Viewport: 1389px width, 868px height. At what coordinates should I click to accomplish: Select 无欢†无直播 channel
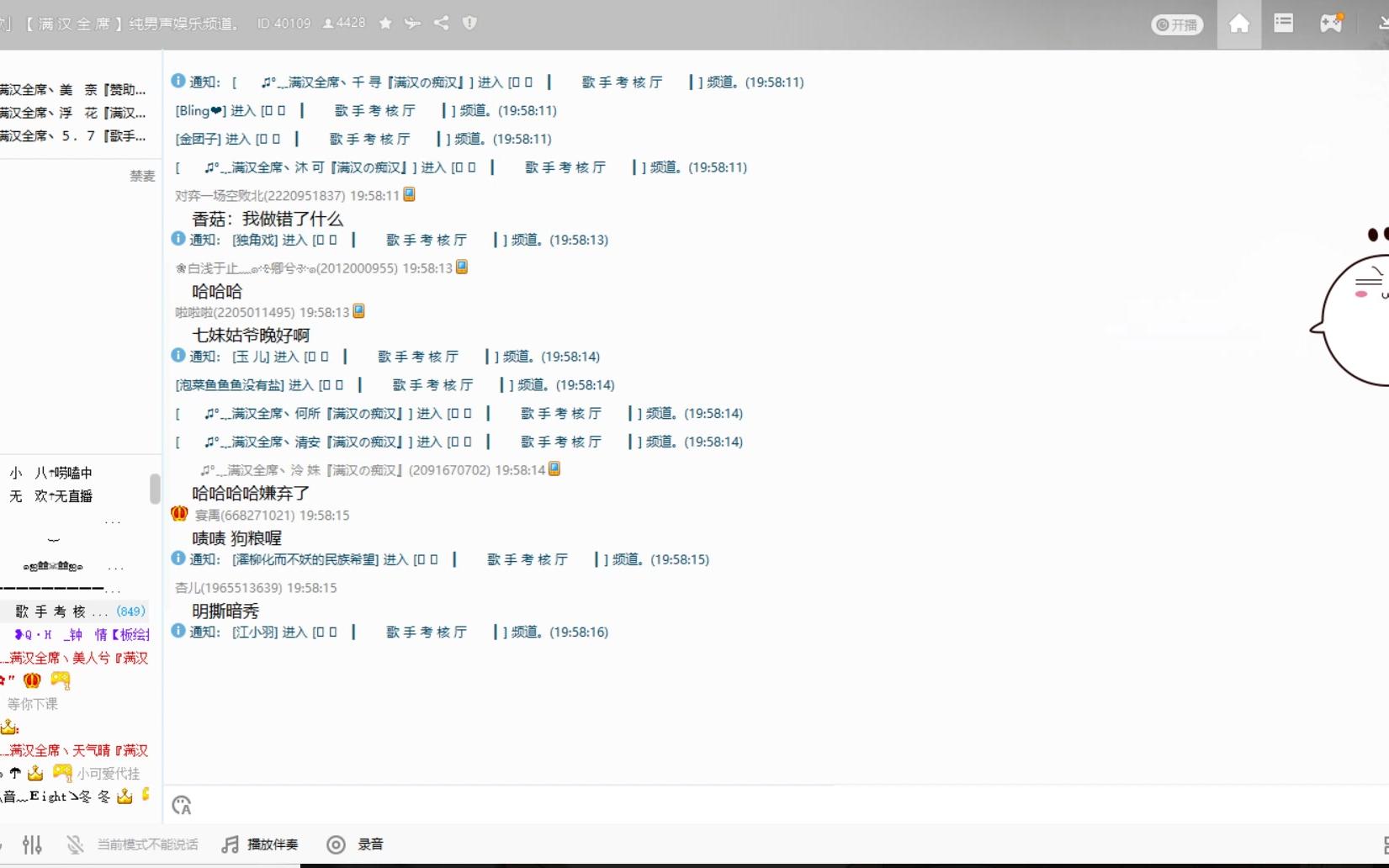pos(51,496)
